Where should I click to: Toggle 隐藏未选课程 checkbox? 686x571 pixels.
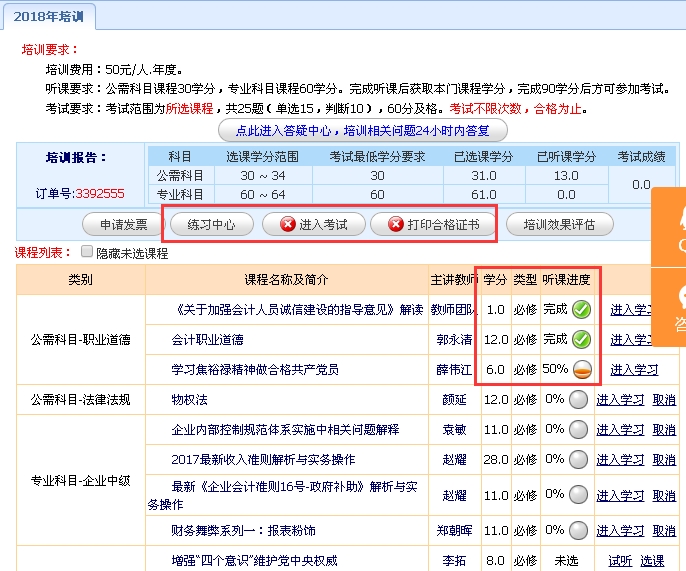[x=87, y=252]
